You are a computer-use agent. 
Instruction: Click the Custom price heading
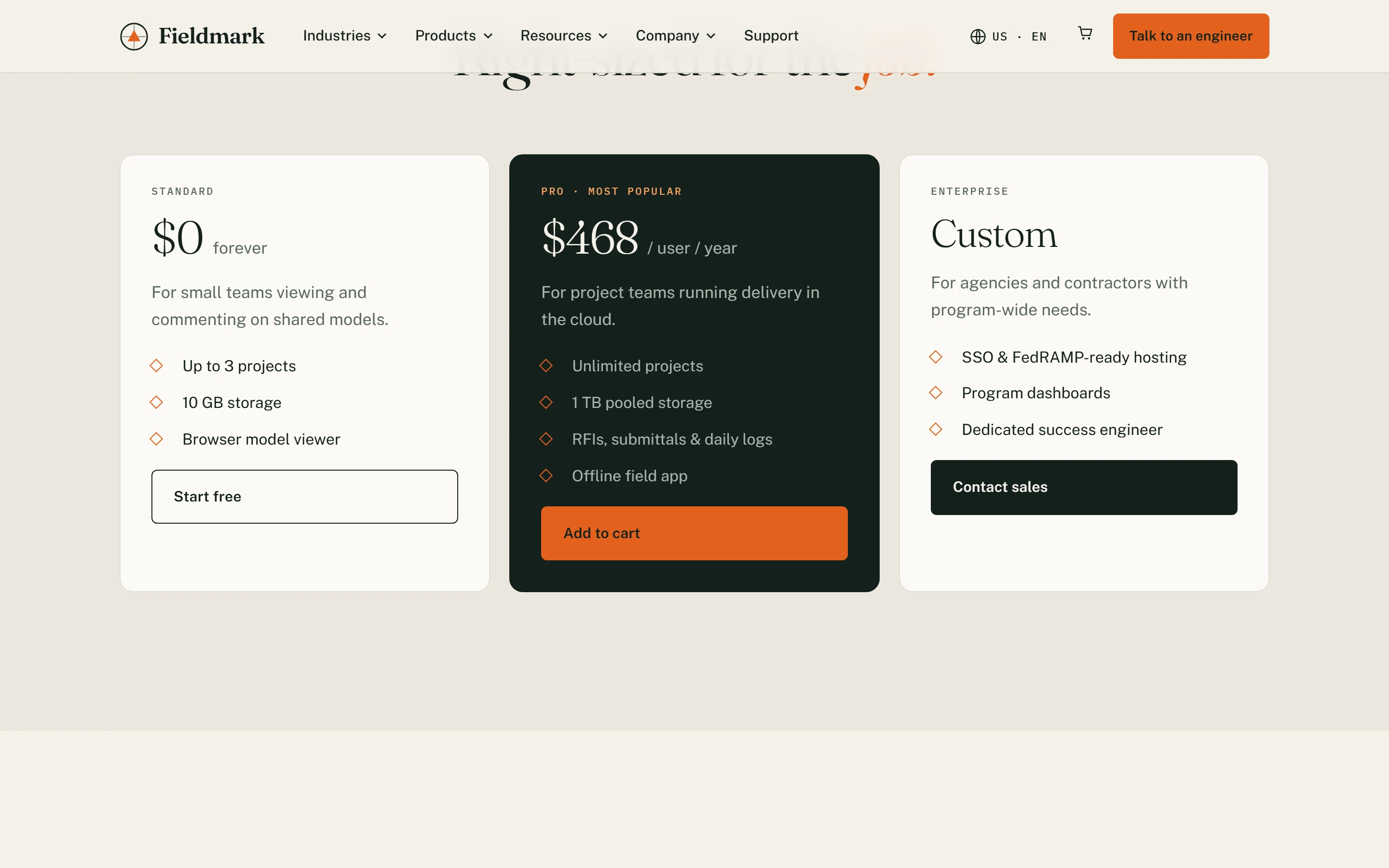(x=994, y=234)
